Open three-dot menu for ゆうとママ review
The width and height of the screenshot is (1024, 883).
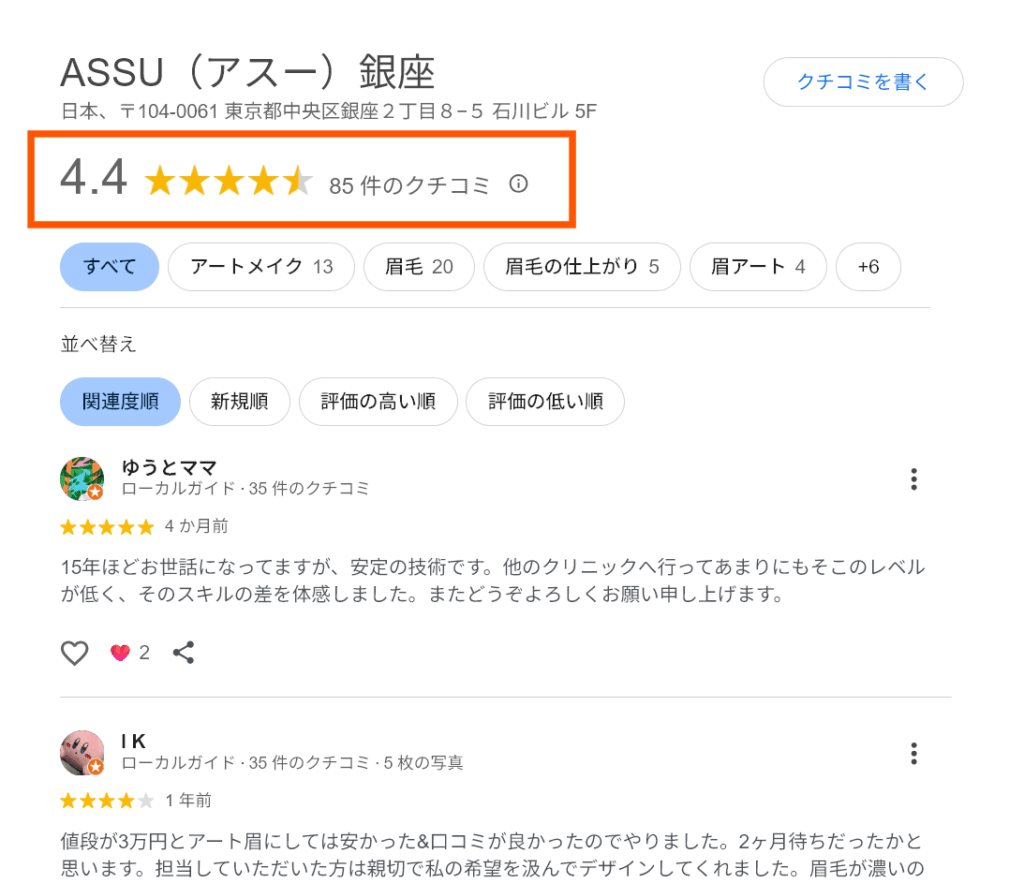tap(913, 480)
